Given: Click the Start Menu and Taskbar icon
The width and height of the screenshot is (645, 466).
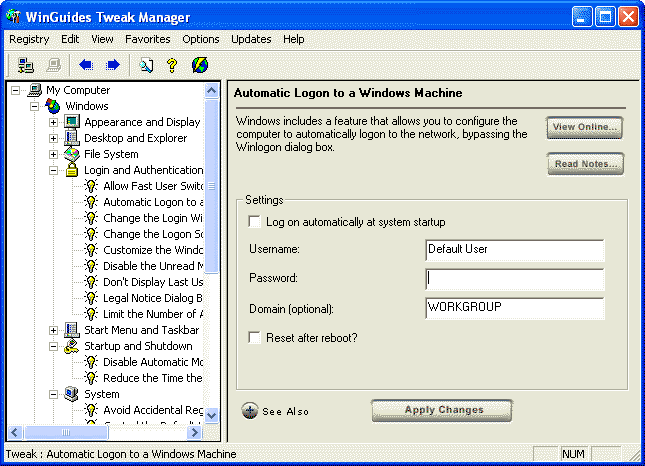Looking at the screenshot, I should click(x=72, y=330).
